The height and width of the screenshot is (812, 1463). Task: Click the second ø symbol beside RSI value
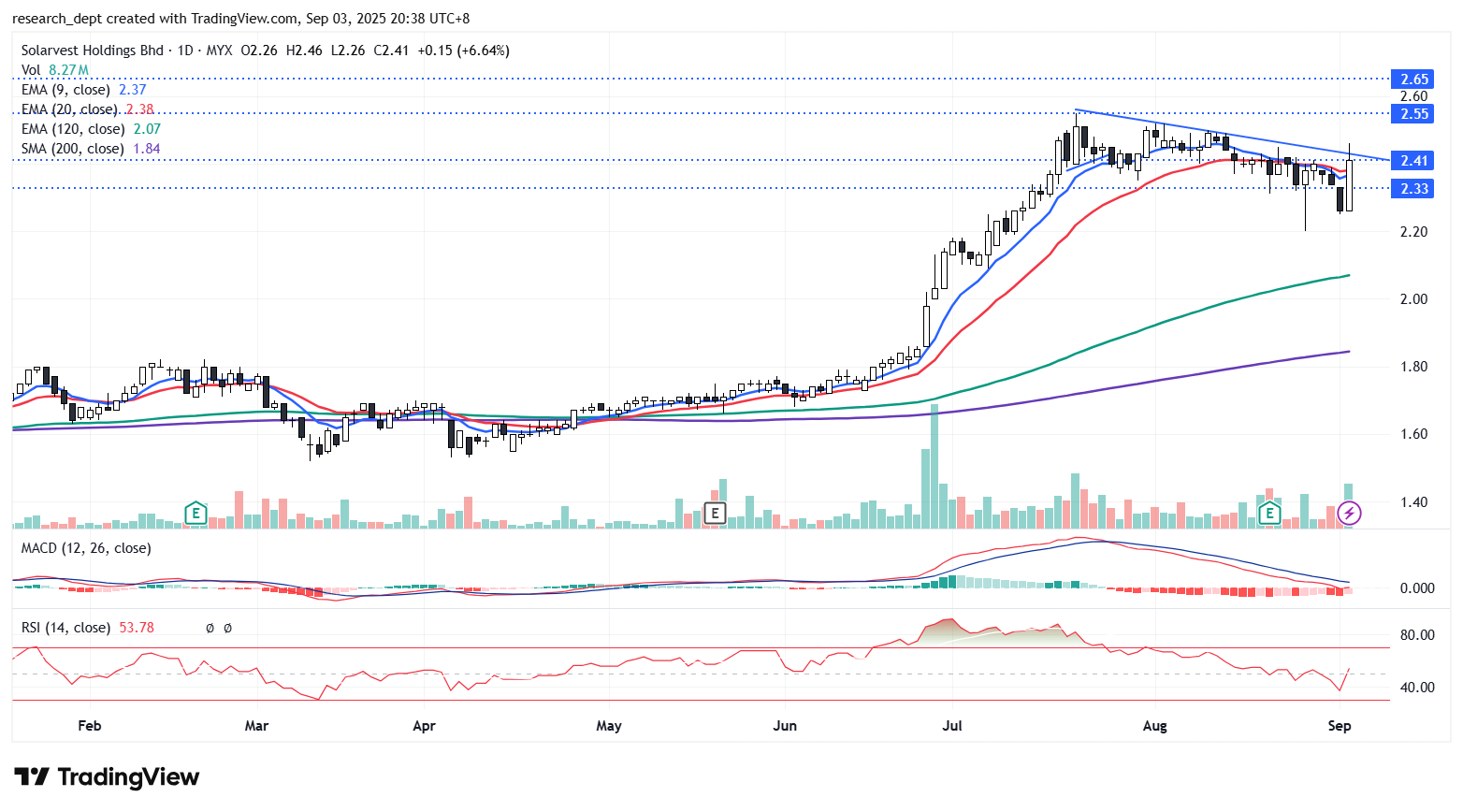227,628
